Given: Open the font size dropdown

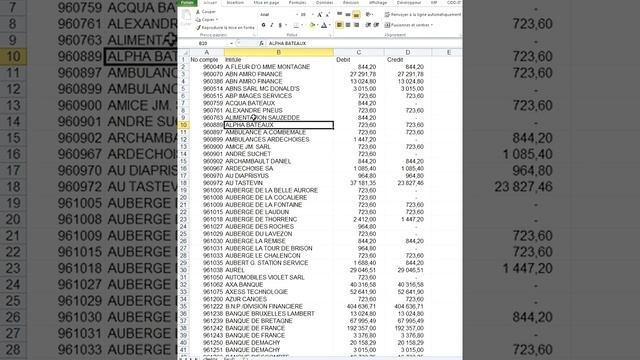Looking at the screenshot, I should pos(312,15).
